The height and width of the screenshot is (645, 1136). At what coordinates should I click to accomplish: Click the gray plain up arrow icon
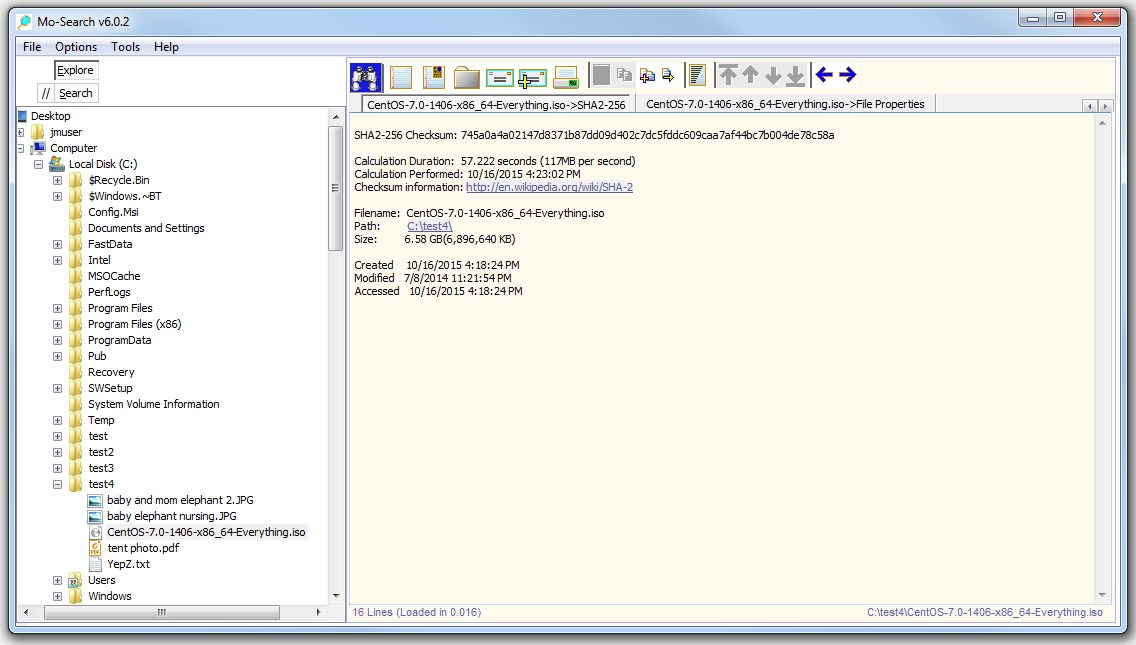[751, 75]
